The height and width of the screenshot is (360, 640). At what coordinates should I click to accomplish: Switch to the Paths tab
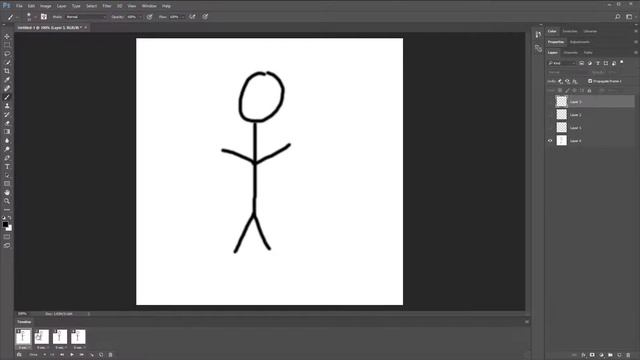(x=588, y=53)
